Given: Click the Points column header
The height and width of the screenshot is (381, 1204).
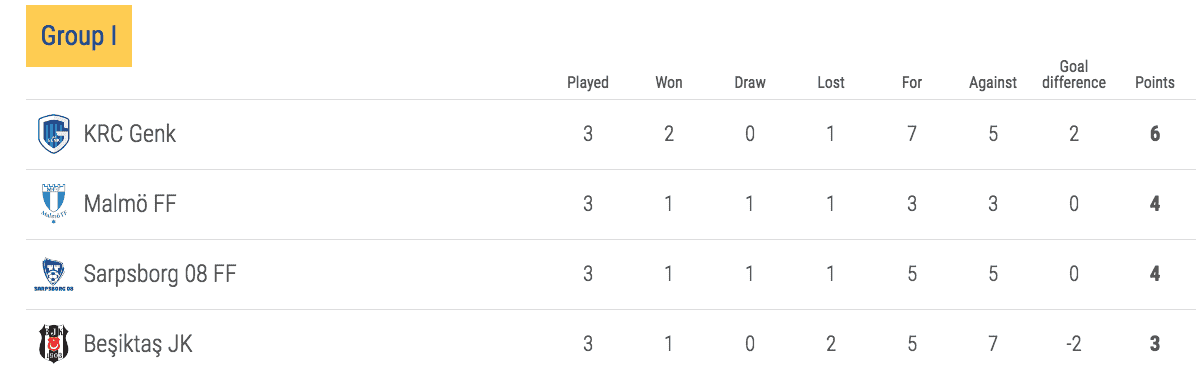Looking at the screenshot, I should pos(1155,83).
